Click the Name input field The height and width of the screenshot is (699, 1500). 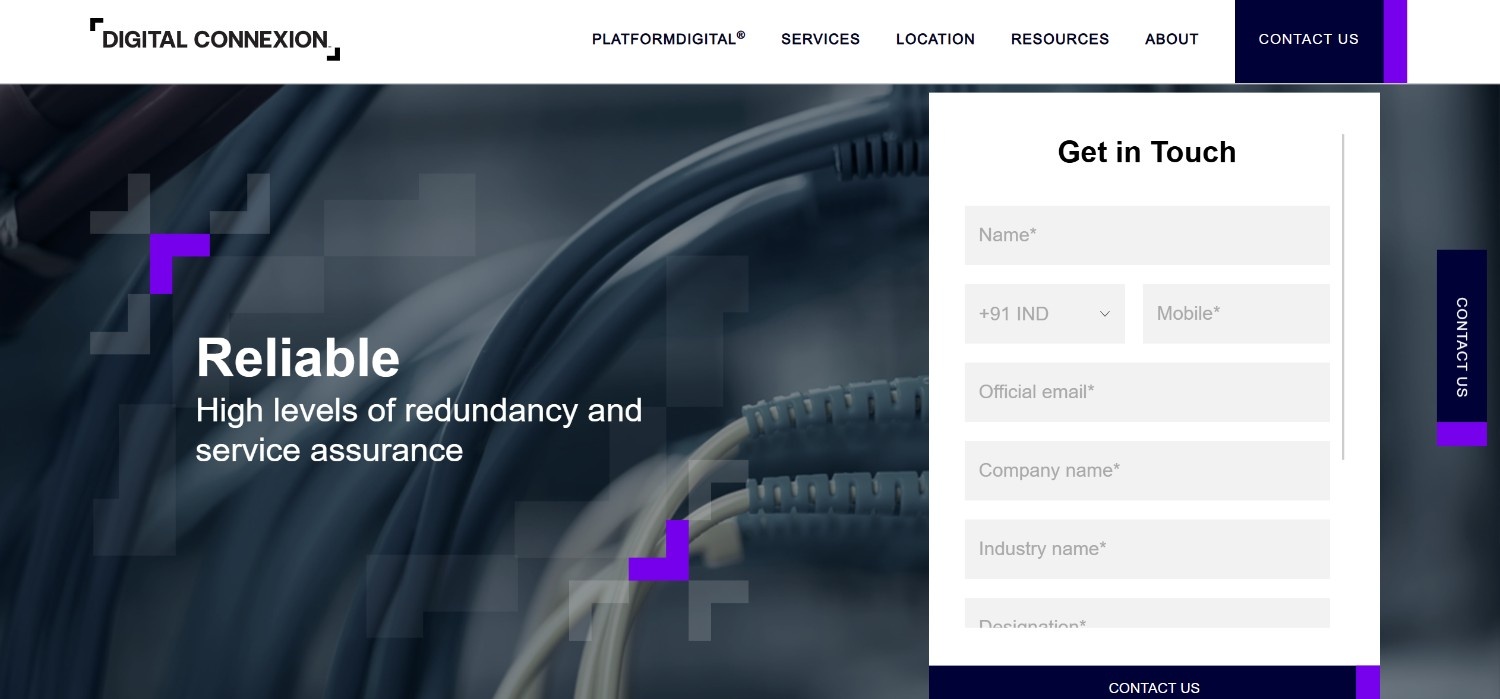[x=1147, y=235]
